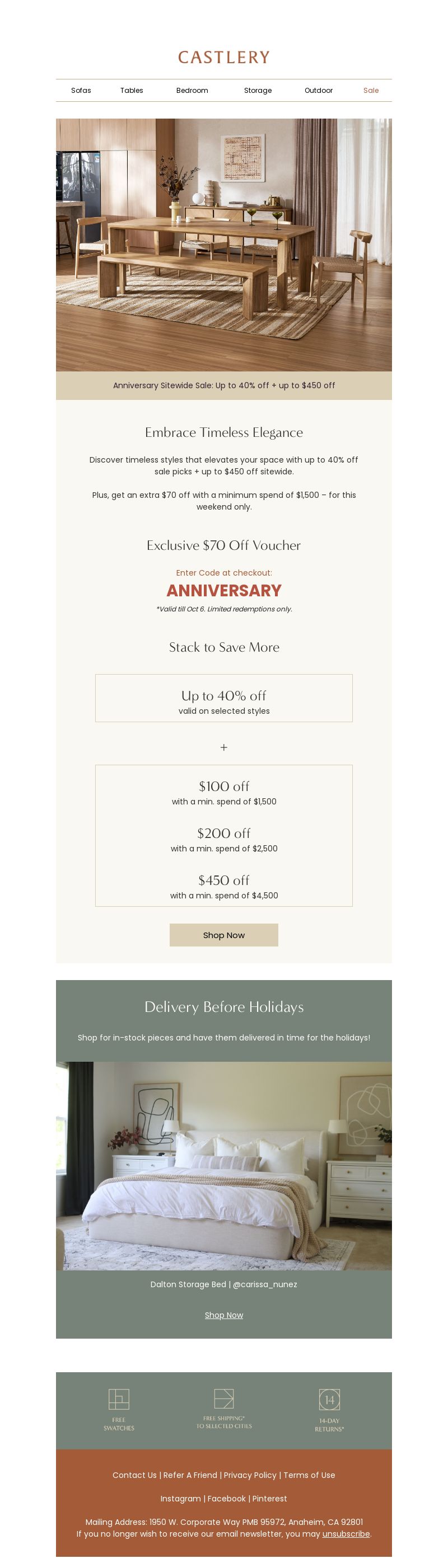
Task: Open the Tables category
Action: [x=132, y=90]
